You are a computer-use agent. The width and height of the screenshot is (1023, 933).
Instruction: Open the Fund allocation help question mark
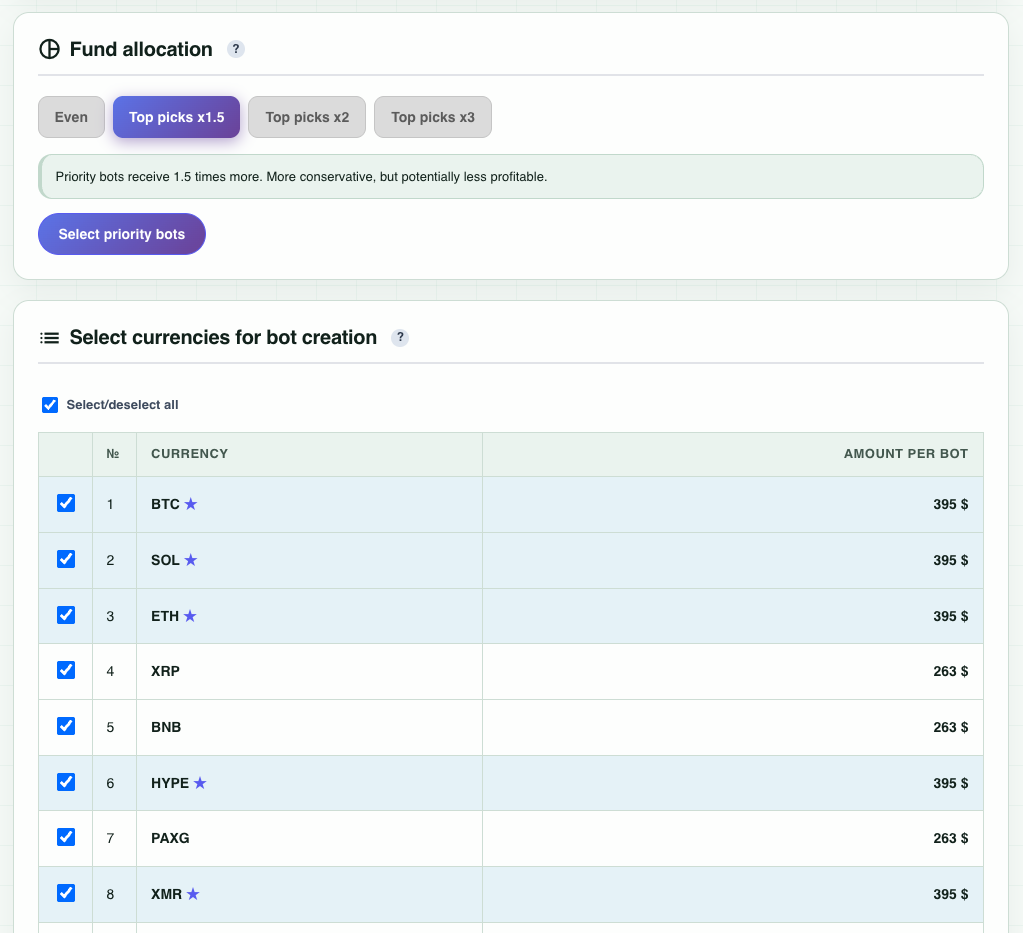(236, 49)
